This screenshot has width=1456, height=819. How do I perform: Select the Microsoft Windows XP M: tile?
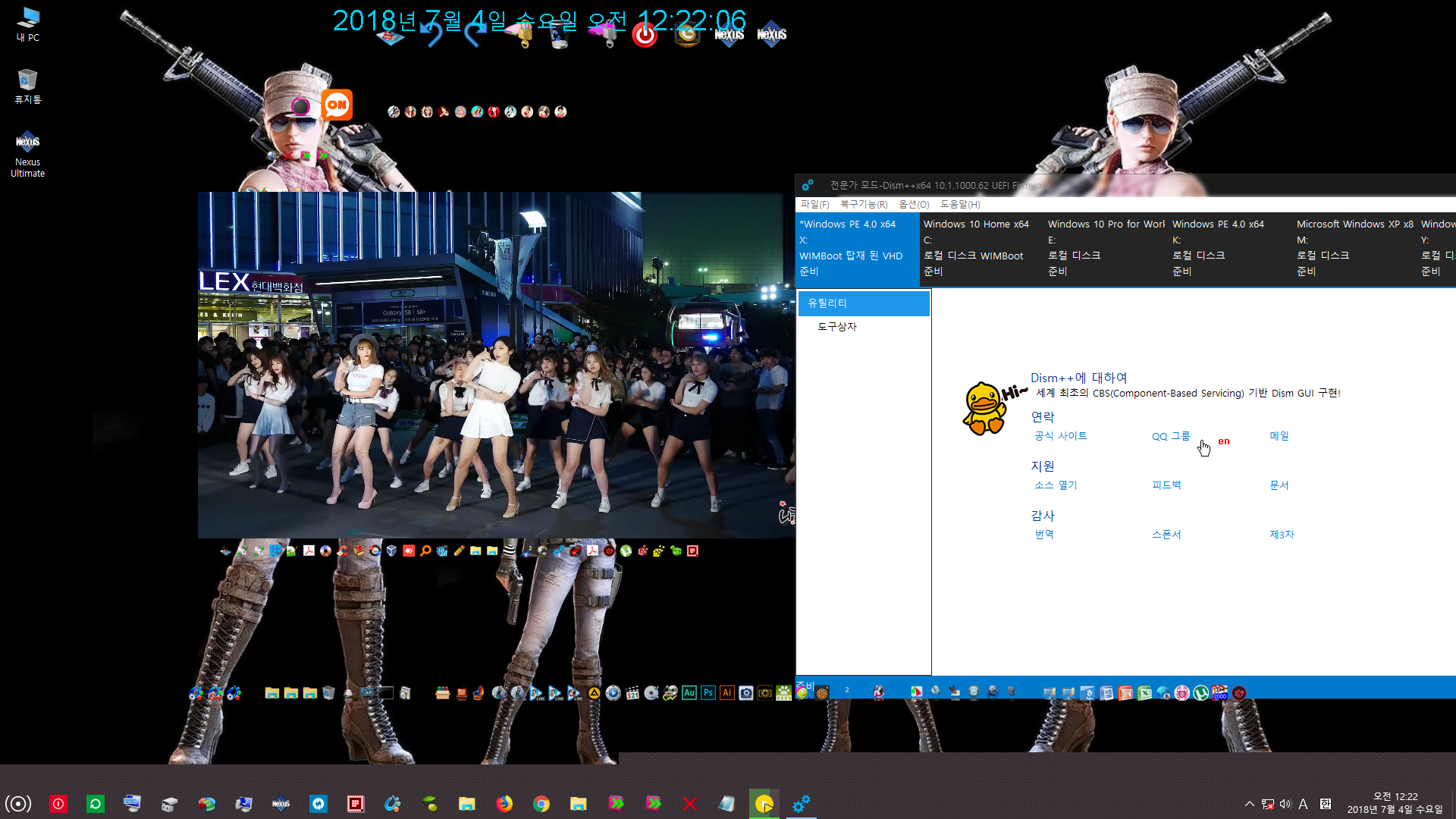[1355, 248]
